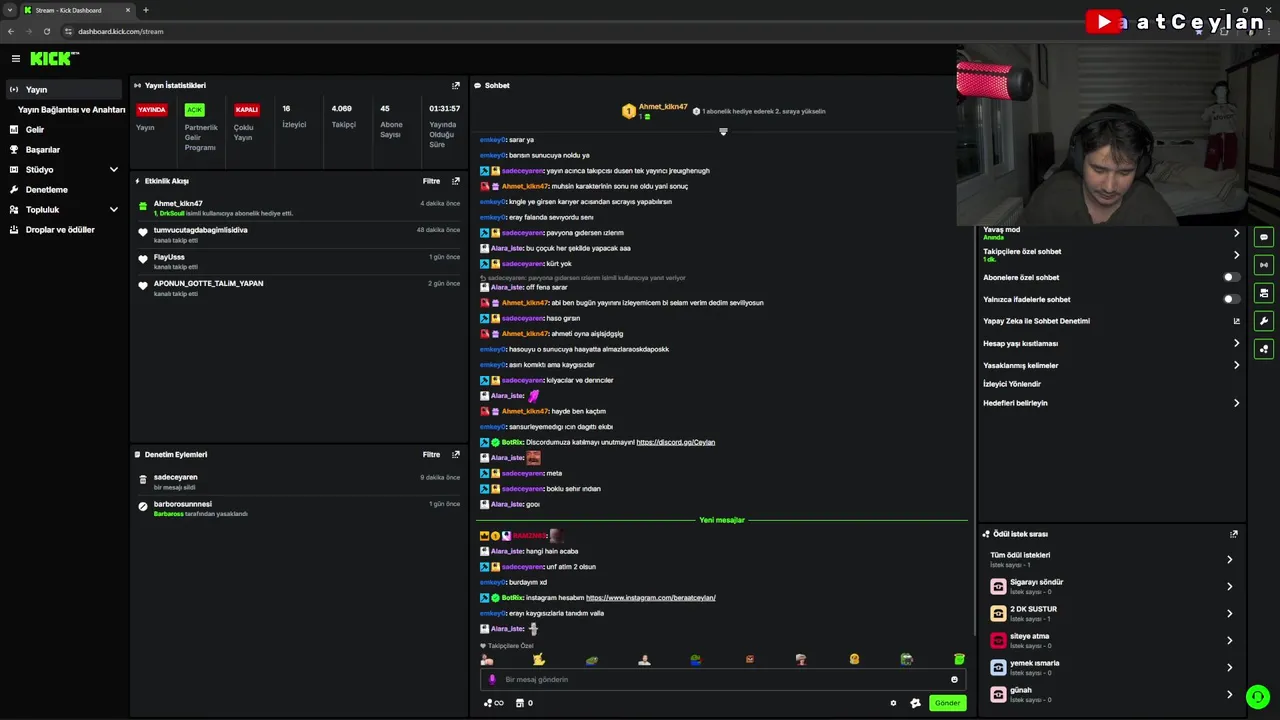
Task: Click the channel points infinity icon
Action: coord(493,703)
